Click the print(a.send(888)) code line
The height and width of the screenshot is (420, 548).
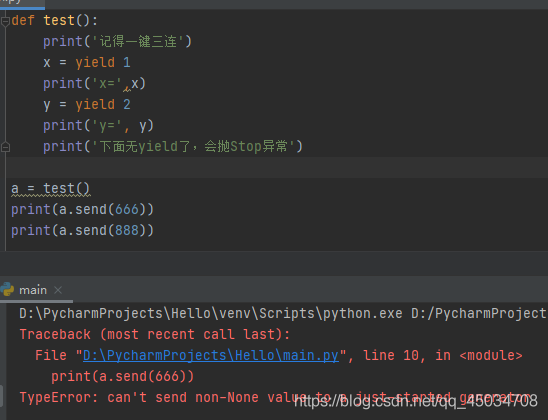pyautogui.click(x=82, y=230)
